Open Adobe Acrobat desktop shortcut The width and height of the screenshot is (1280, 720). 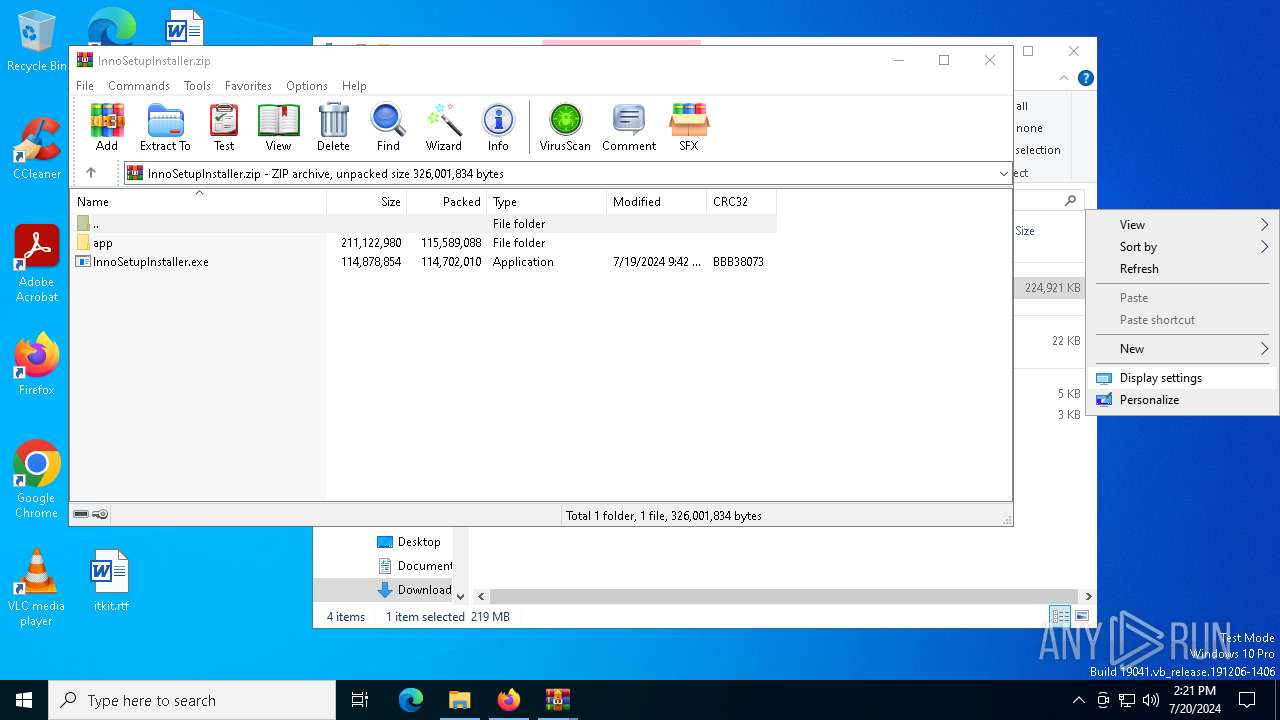pyautogui.click(x=36, y=264)
